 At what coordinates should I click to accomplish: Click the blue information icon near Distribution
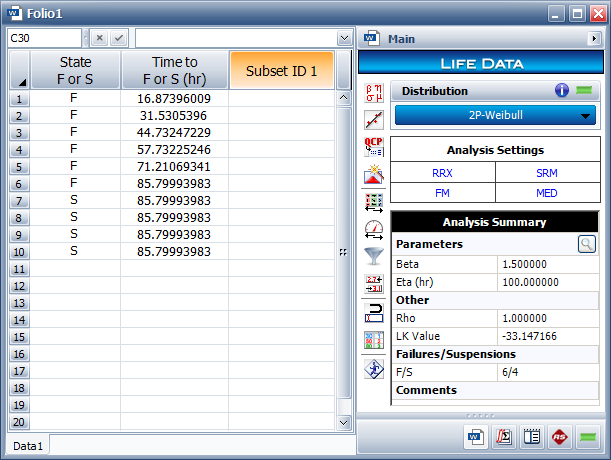pyautogui.click(x=563, y=91)
